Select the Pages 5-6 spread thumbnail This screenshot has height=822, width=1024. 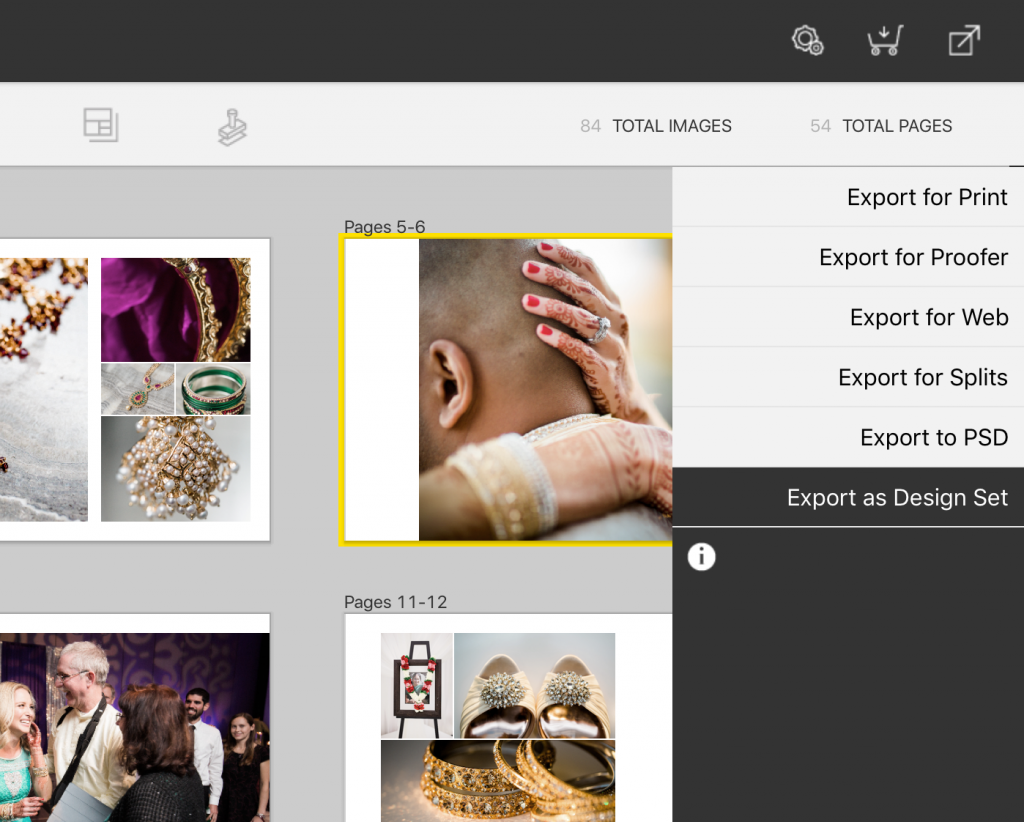tap(506, 390)
